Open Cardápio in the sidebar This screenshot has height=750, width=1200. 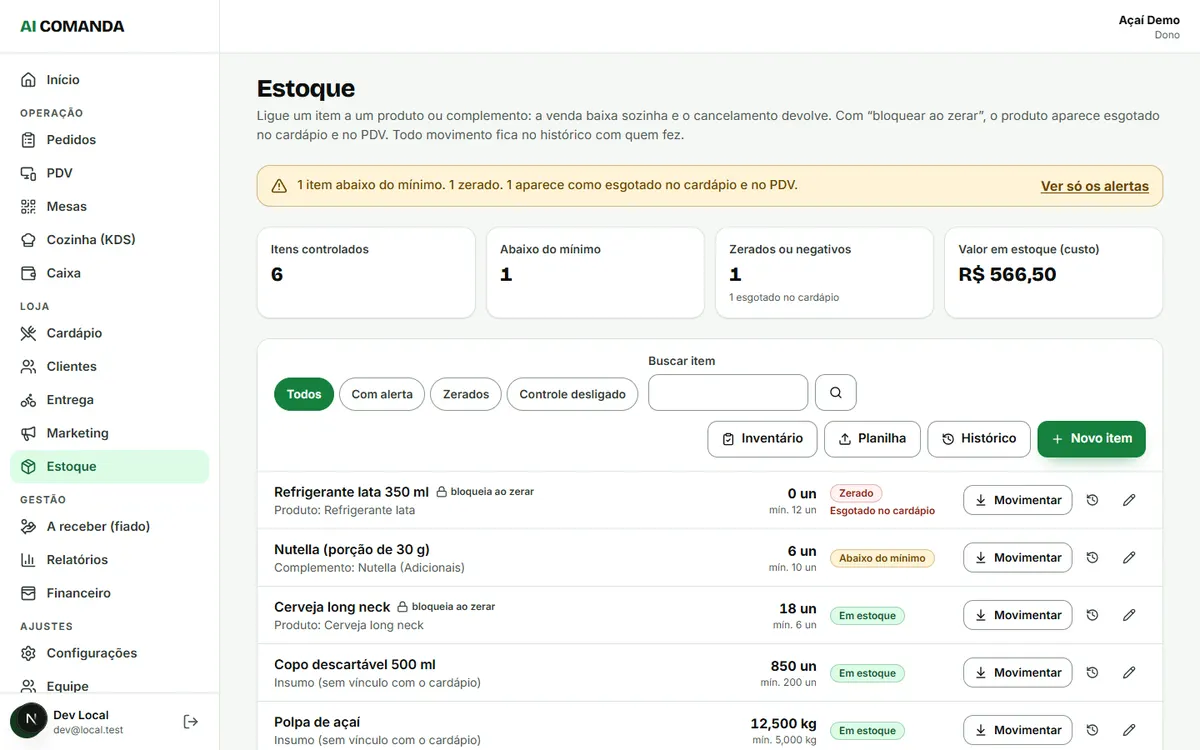click(x=110, y=333)
